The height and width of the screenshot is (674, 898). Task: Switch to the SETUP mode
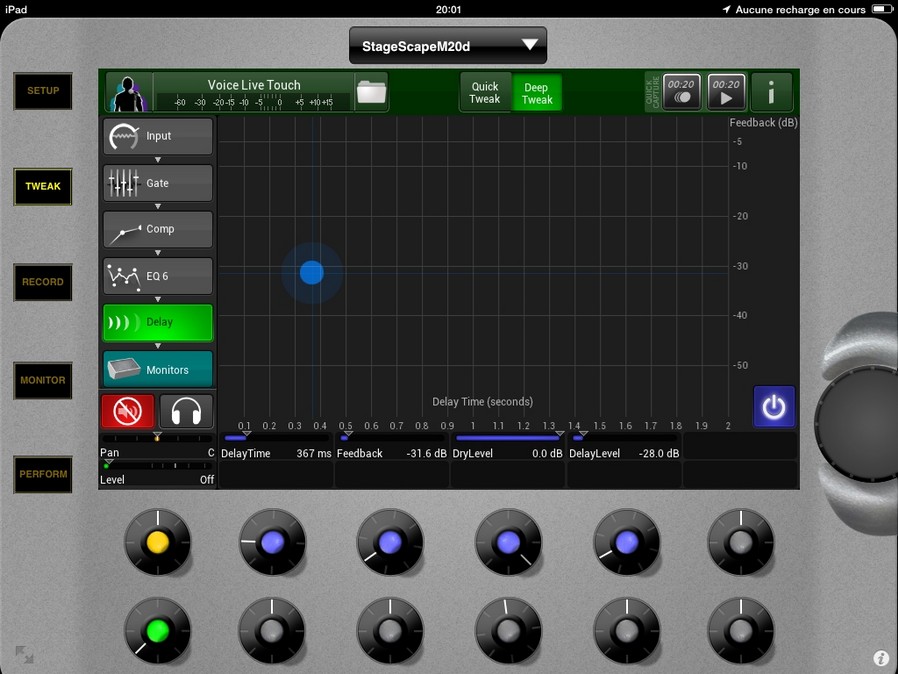(x=43, y=91)
